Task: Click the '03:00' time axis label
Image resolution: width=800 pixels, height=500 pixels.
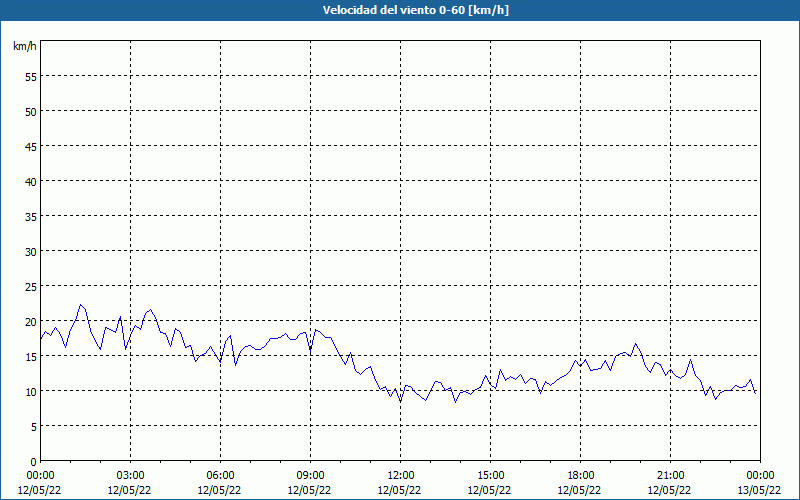Action: click(x=130, y=476)
